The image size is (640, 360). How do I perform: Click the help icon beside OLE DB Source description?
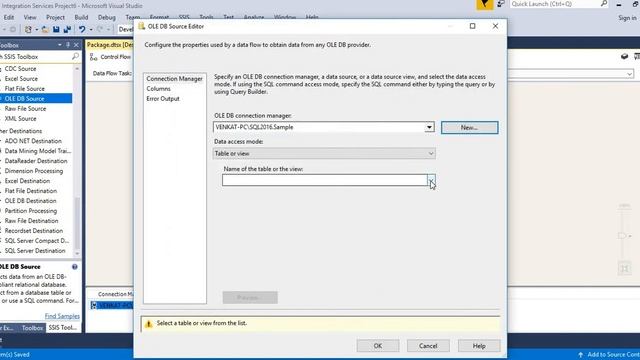click(75, 267)
